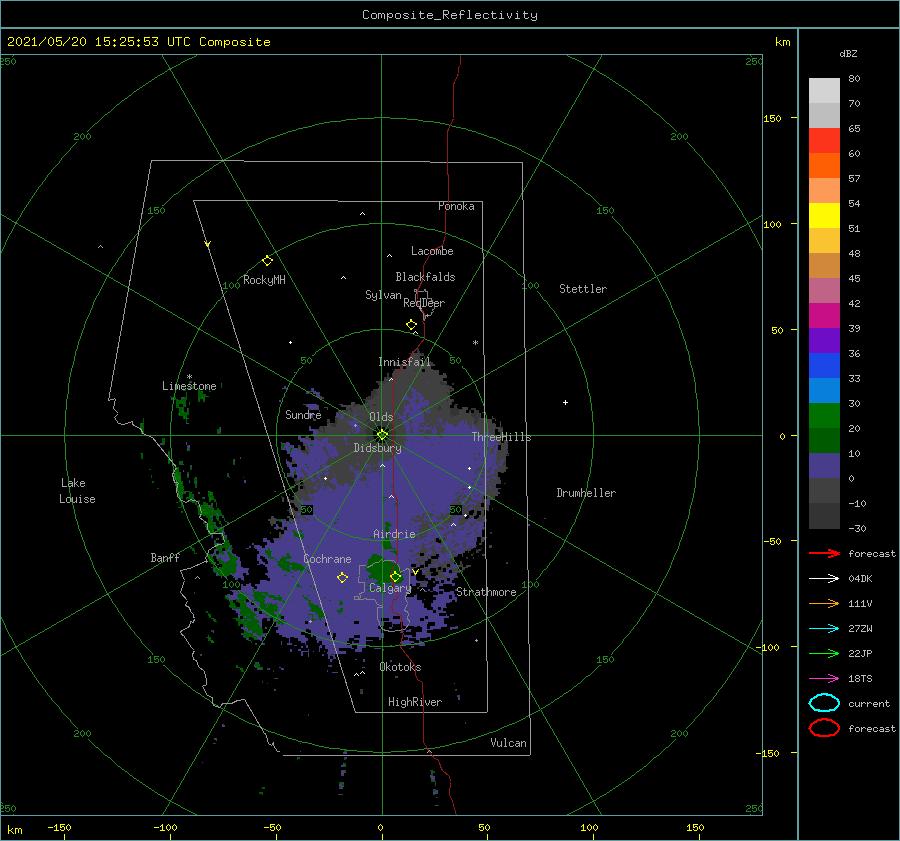Click the dBZ label above the color bar

point(848,53)
